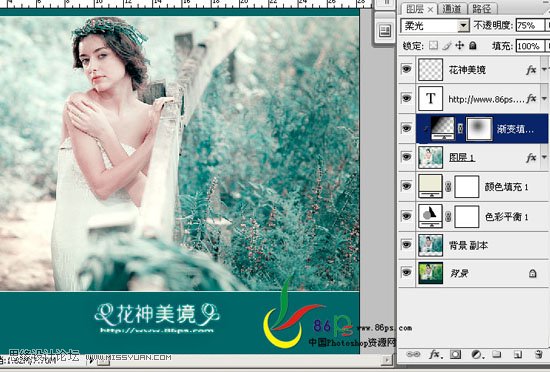550x372 pixels.
Task: Select the white mask thumbnail of 颜色填充 1
Action: tap(467, 187)
